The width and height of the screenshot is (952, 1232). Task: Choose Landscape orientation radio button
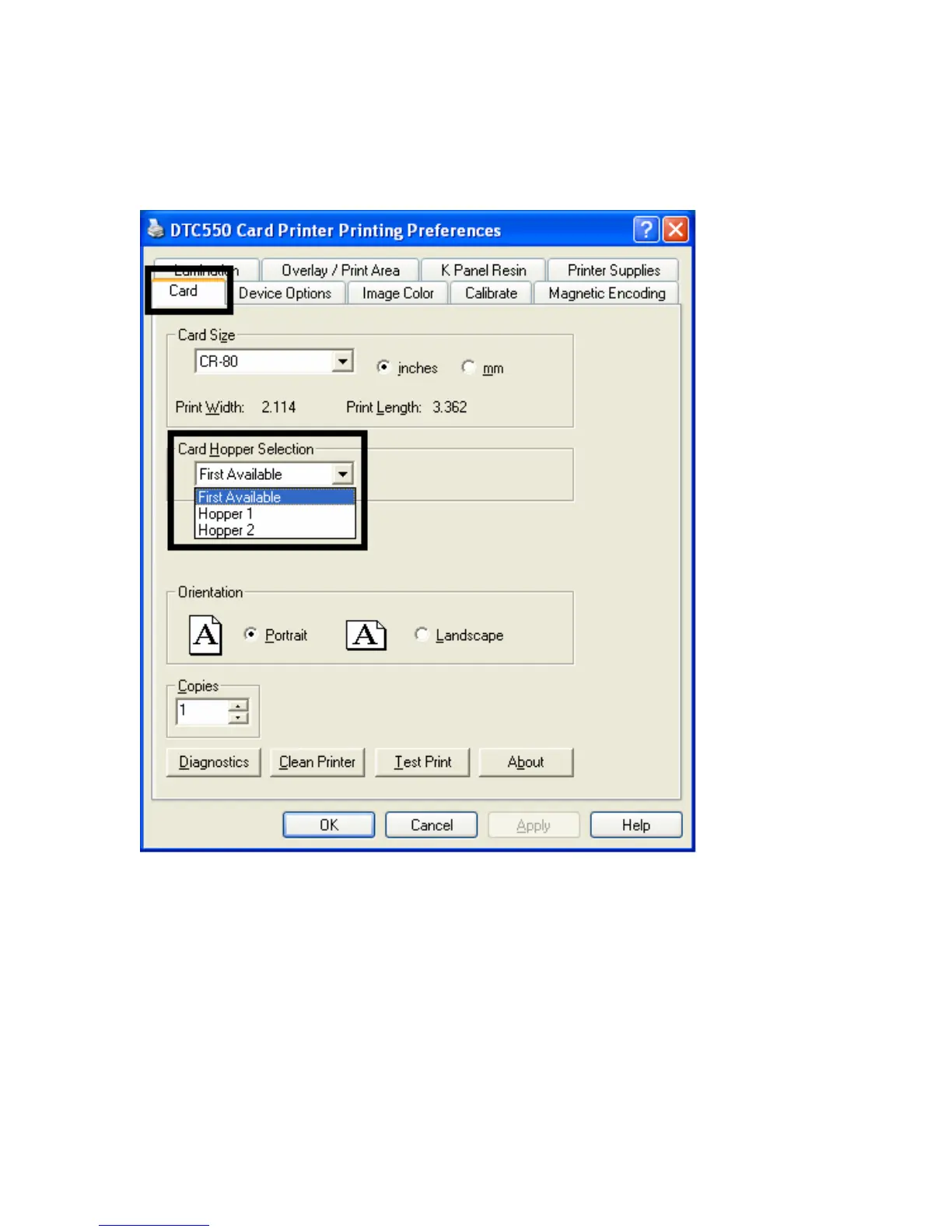click(x=422, y=634)
